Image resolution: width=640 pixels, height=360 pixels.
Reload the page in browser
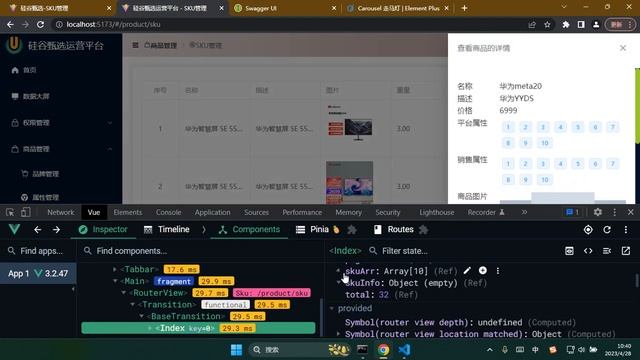coord(40,24)
